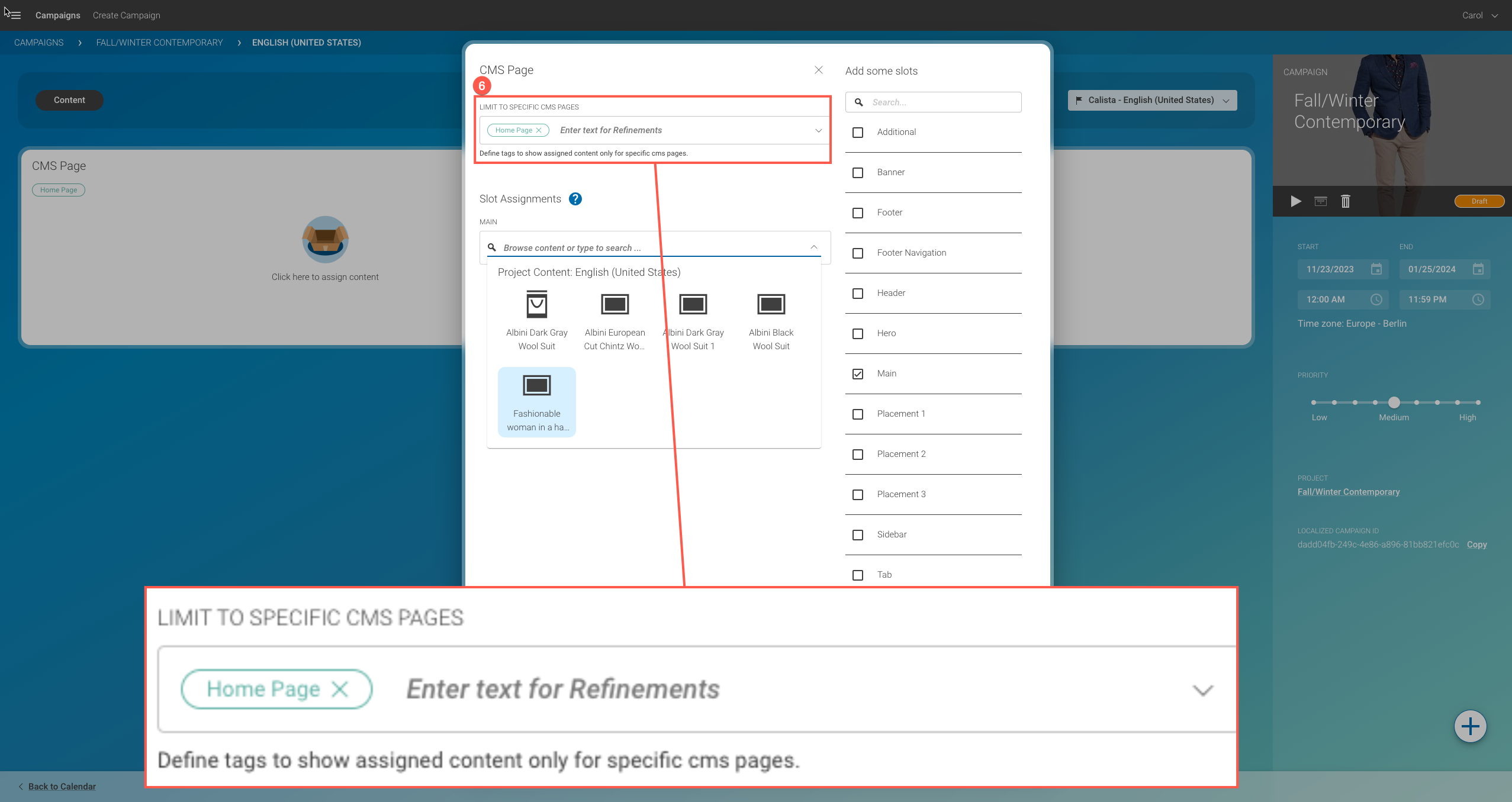The width and height of the screenshot is (1512, 802).
Task: Click the priority slider Medium handle
Action: [x=1394, y=402]
